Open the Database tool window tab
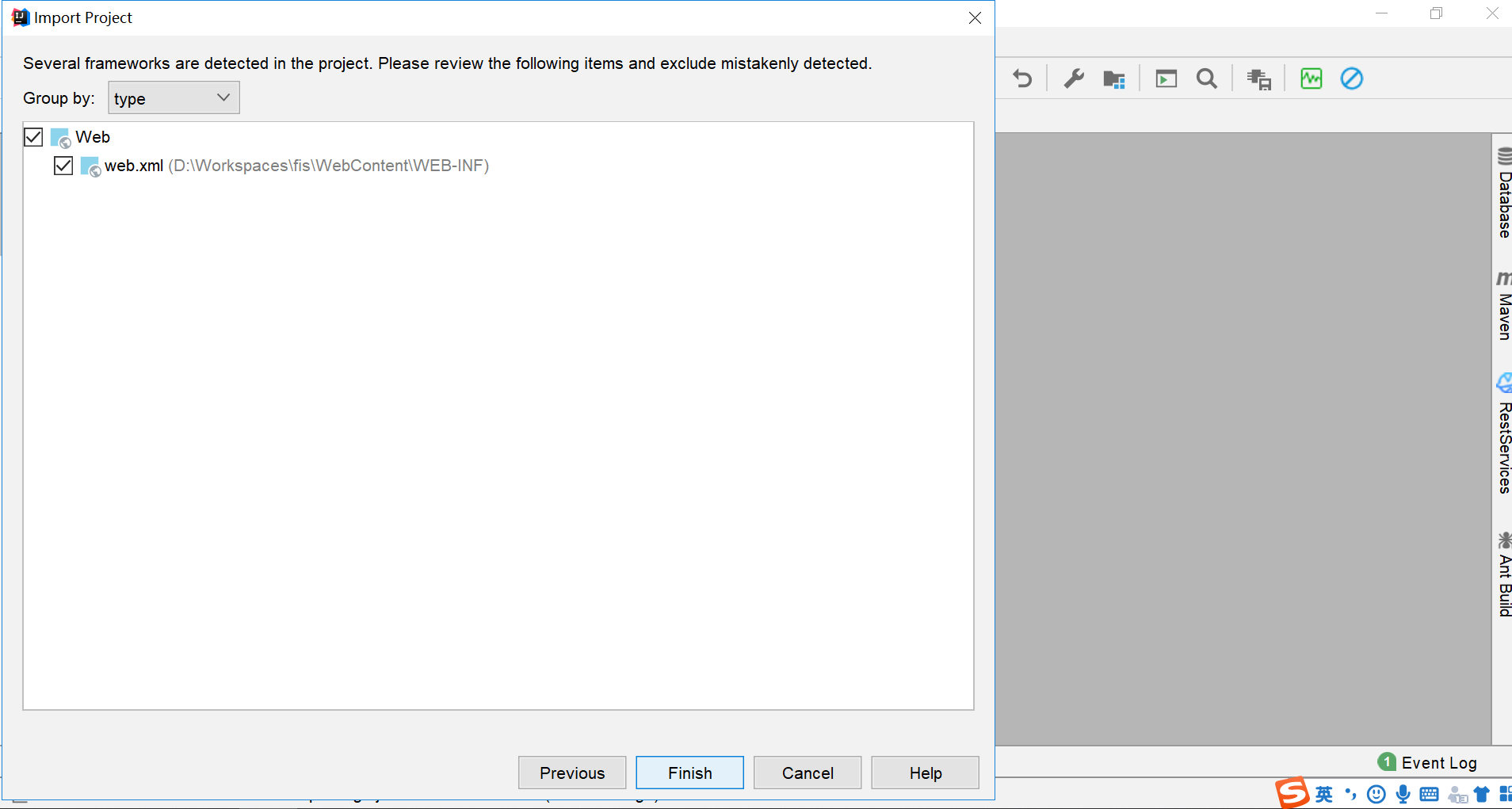The height and width of the screenshot is (809, 1512). [1503, 193]
